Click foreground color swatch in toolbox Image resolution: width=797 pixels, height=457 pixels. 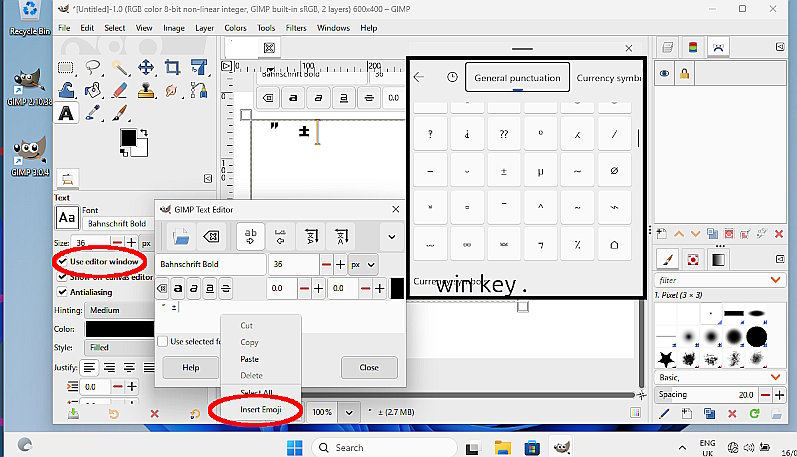(128, 138)
